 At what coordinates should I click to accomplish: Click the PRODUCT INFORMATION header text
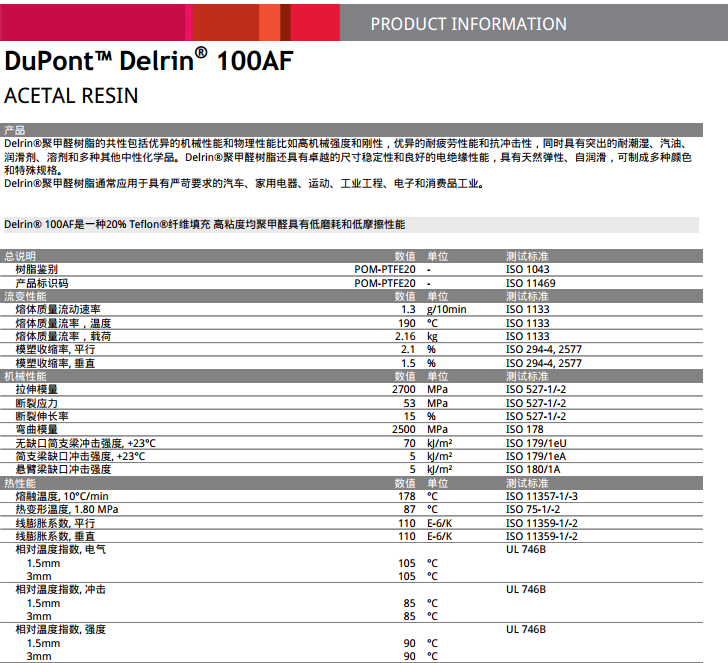[468, 24]
